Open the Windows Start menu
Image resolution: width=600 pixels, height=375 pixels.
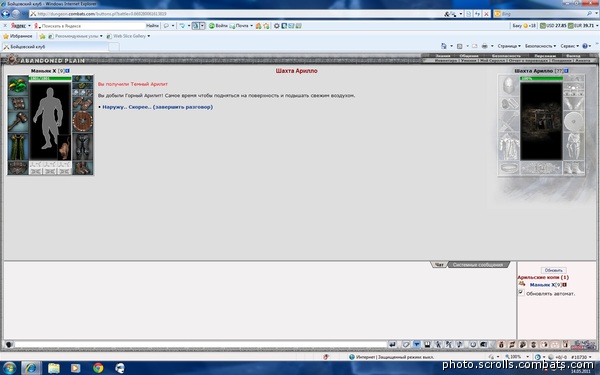coord(9,368)
